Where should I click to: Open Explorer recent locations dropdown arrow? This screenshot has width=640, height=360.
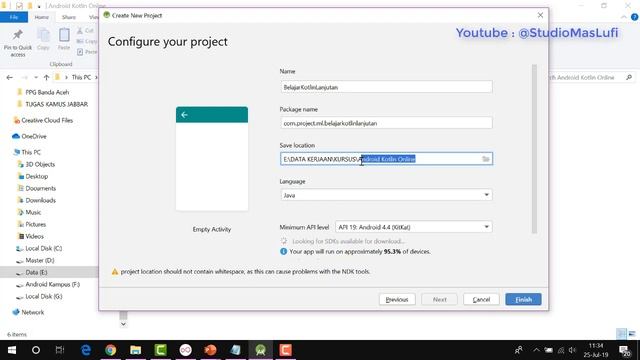[36, 77]
